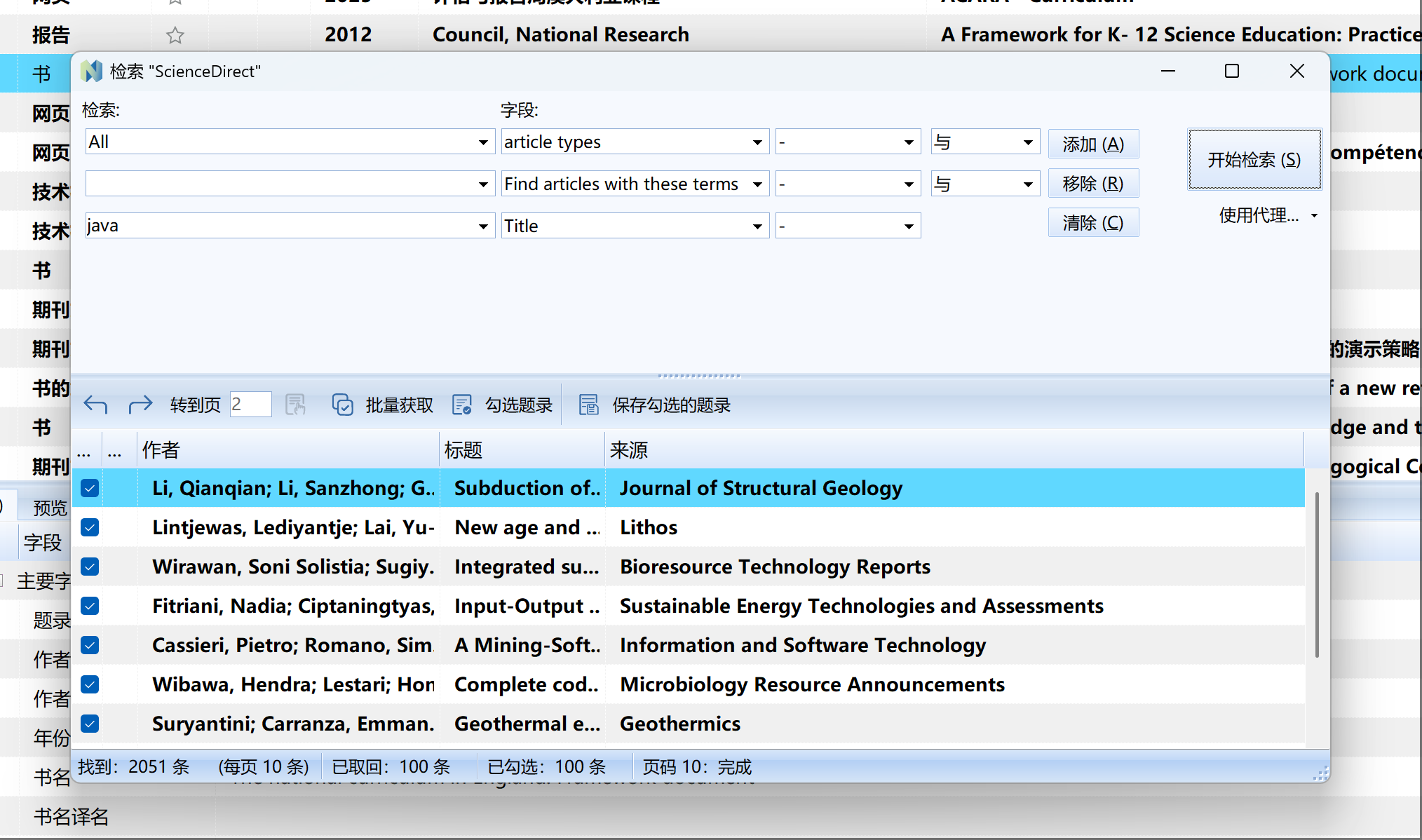This screenshot has width=1422, height=840.
Task: Sort results by 来源 column header
Action: coord(954,449)
